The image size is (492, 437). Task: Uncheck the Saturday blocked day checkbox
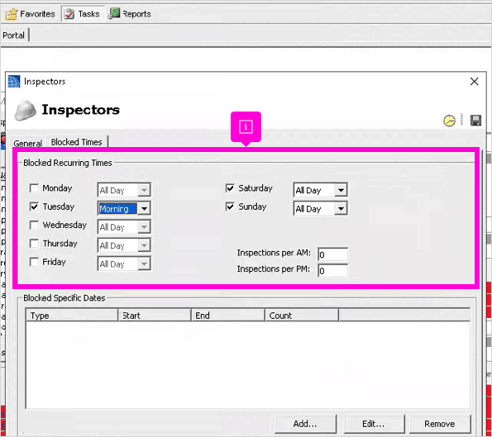[230, 188]
